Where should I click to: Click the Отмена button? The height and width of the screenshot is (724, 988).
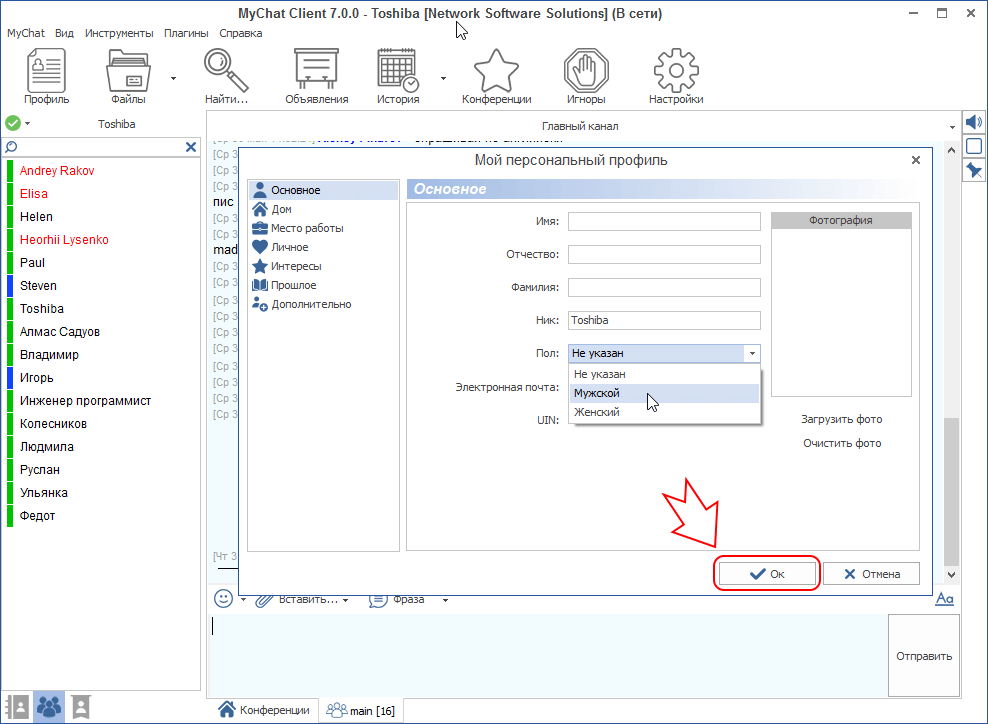tap(871, 574)
